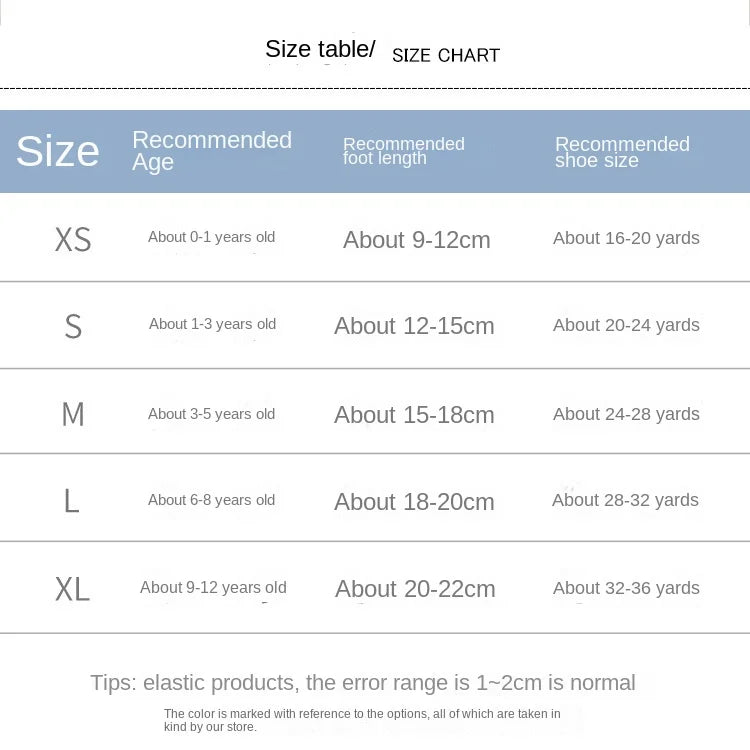Click 'About 24-28 yards' shoe size cell
The width and height of the screenshot is (750, 750).
click(x=626, y=414)
